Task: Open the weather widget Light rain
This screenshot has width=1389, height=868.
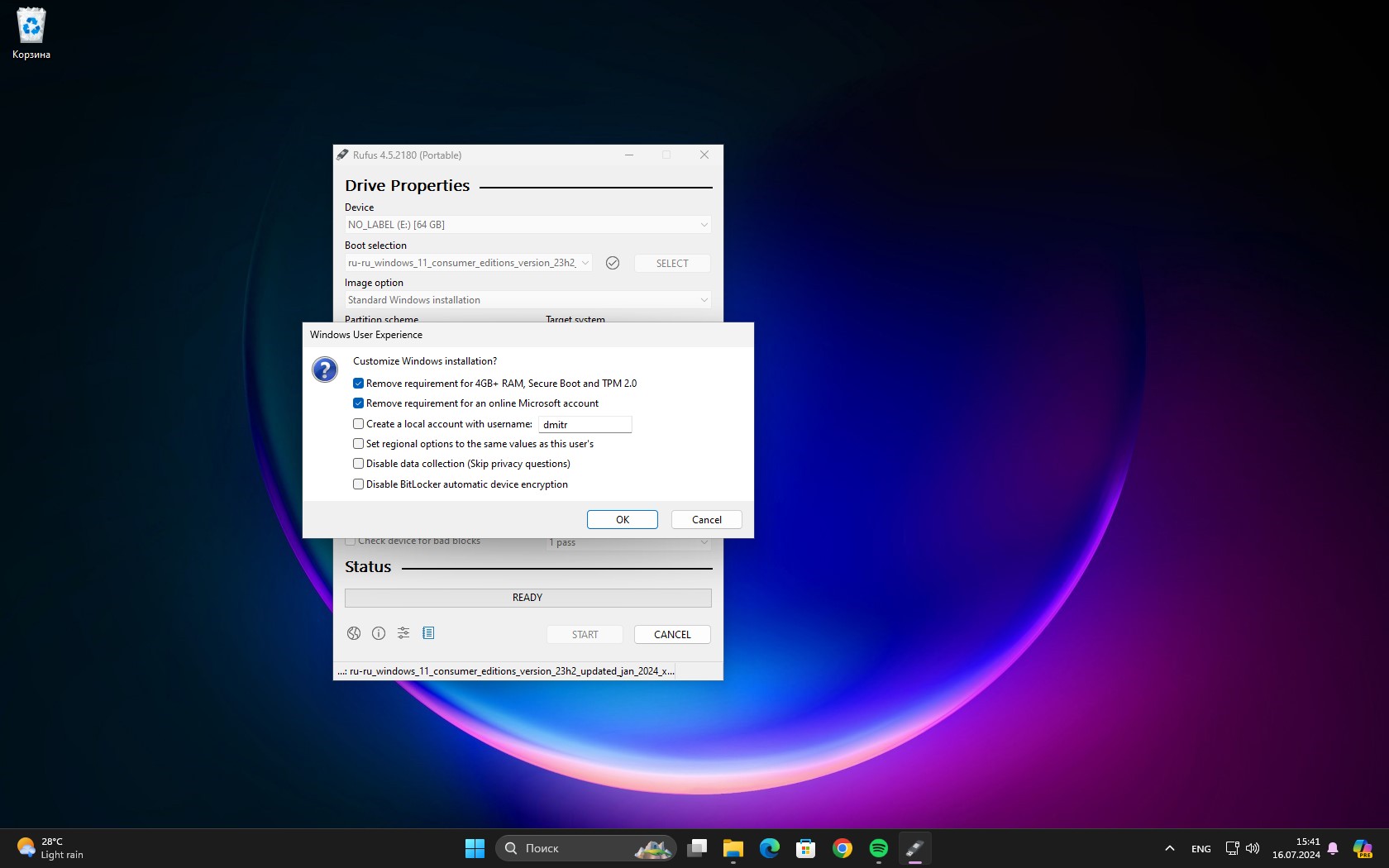Action: coord(51,848)
